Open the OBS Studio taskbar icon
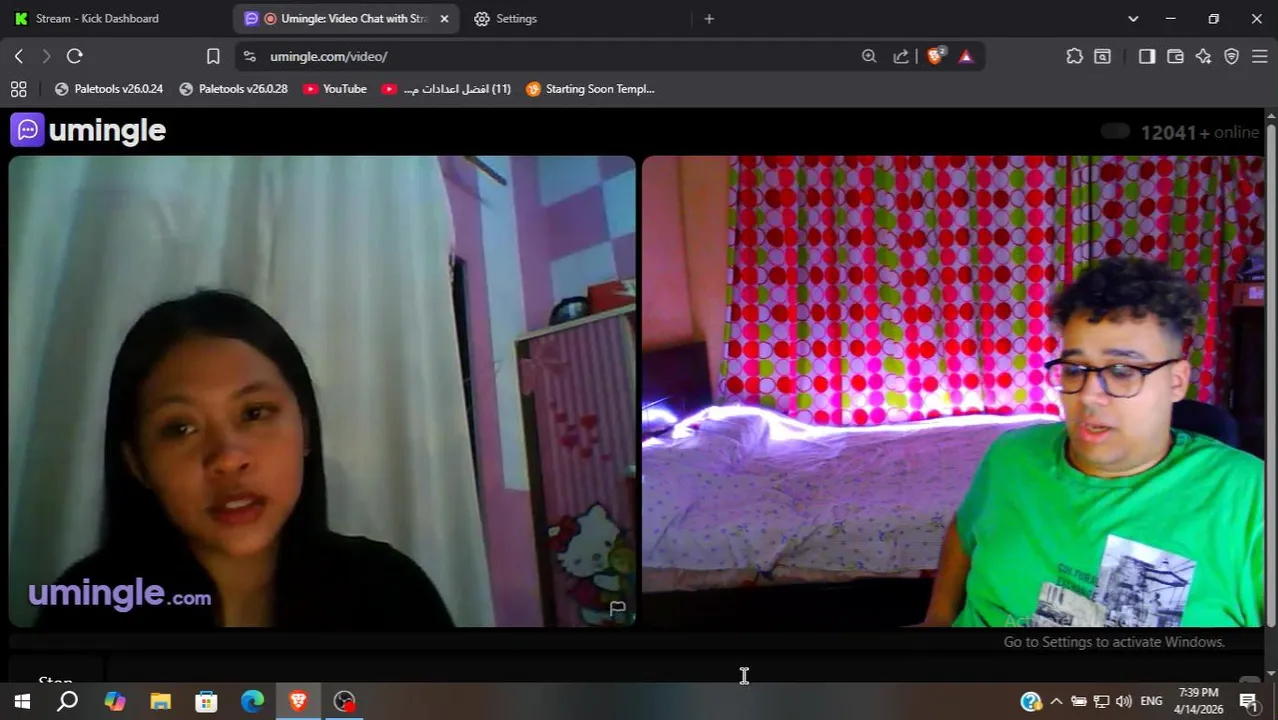The height and width of the screenshot is (720, 1278). click(344, 701)
